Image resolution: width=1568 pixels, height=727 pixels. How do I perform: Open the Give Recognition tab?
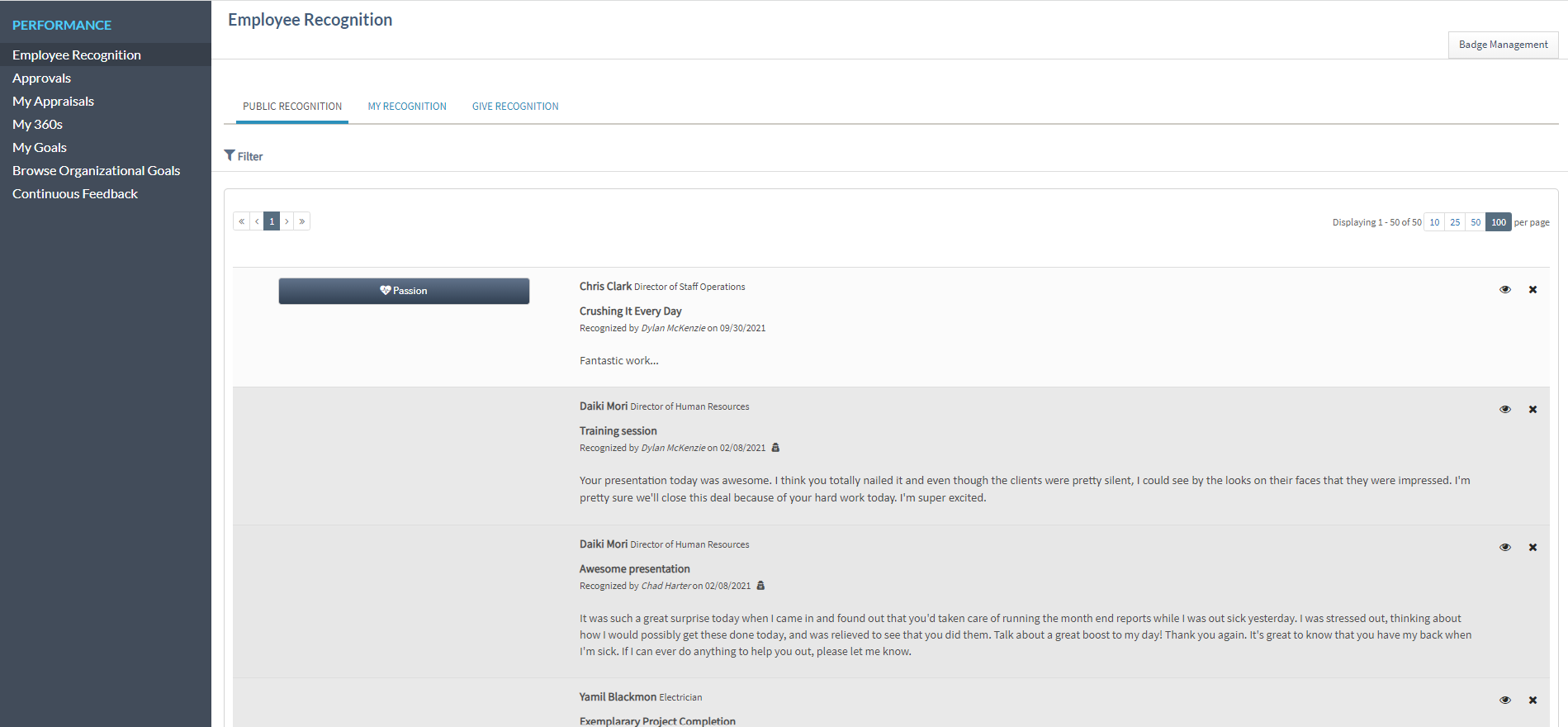[x=515, y=107]
